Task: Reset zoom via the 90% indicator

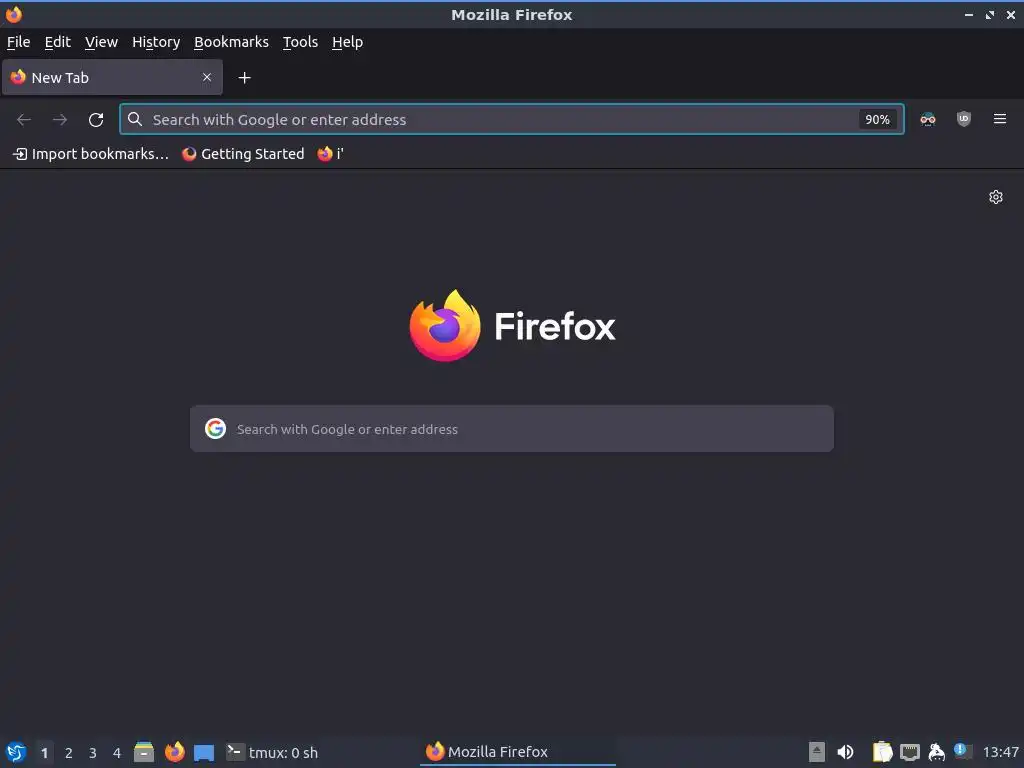Action: coord(877,120)
